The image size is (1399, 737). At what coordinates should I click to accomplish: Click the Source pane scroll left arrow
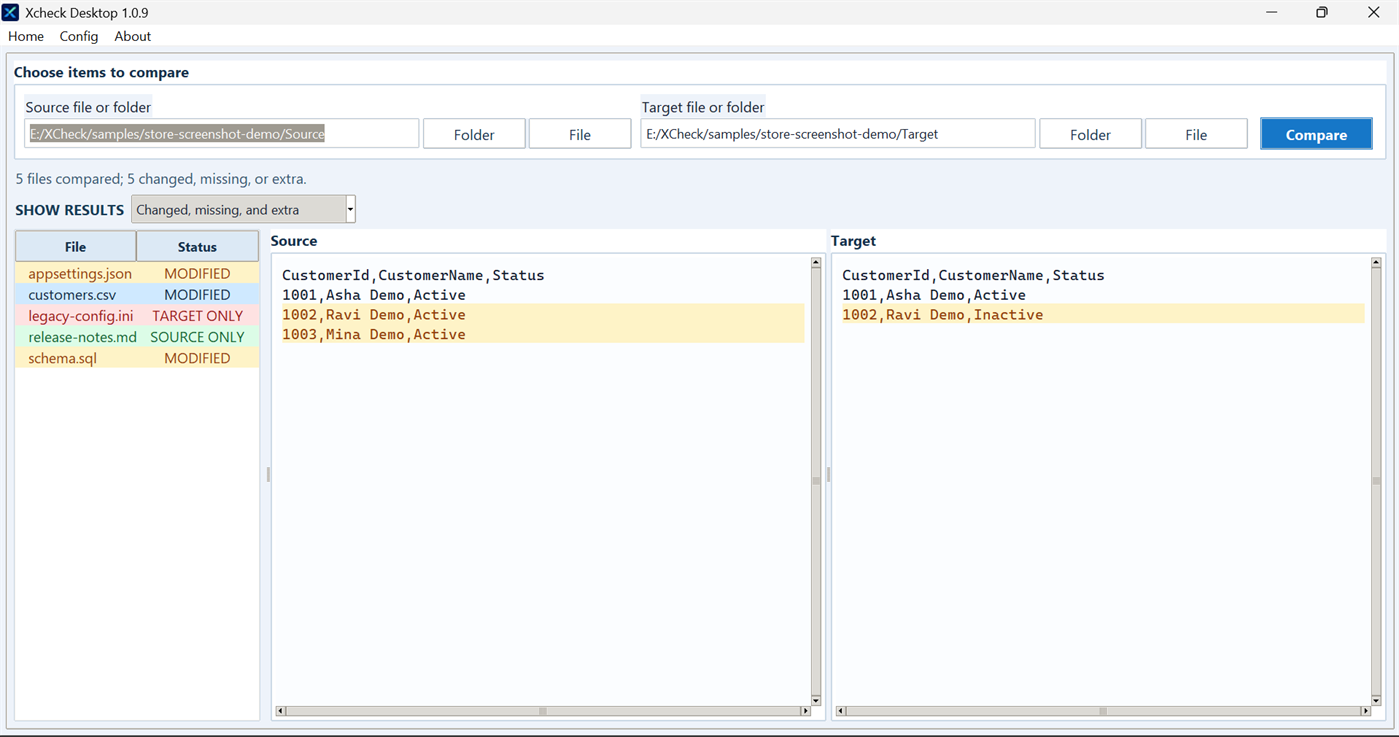coord(281,711)
